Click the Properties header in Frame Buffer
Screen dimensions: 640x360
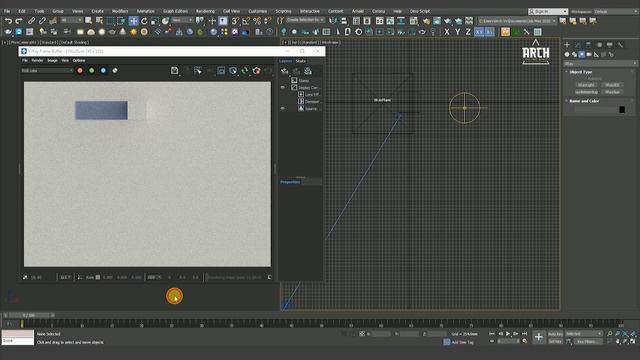pyautogui.click(x=290, y=182)
